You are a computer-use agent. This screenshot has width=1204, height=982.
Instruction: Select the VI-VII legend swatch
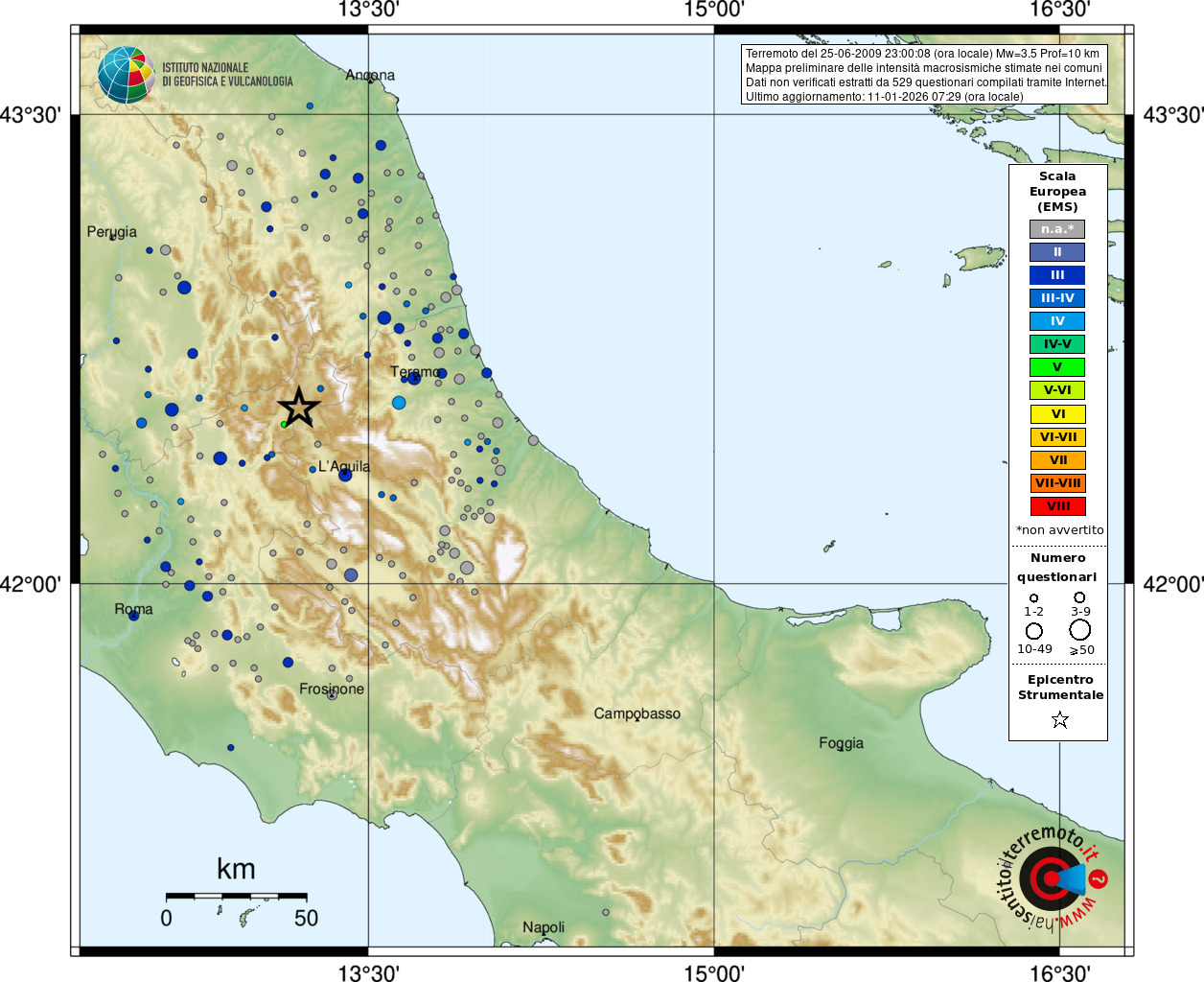[x=1057, y=437]
